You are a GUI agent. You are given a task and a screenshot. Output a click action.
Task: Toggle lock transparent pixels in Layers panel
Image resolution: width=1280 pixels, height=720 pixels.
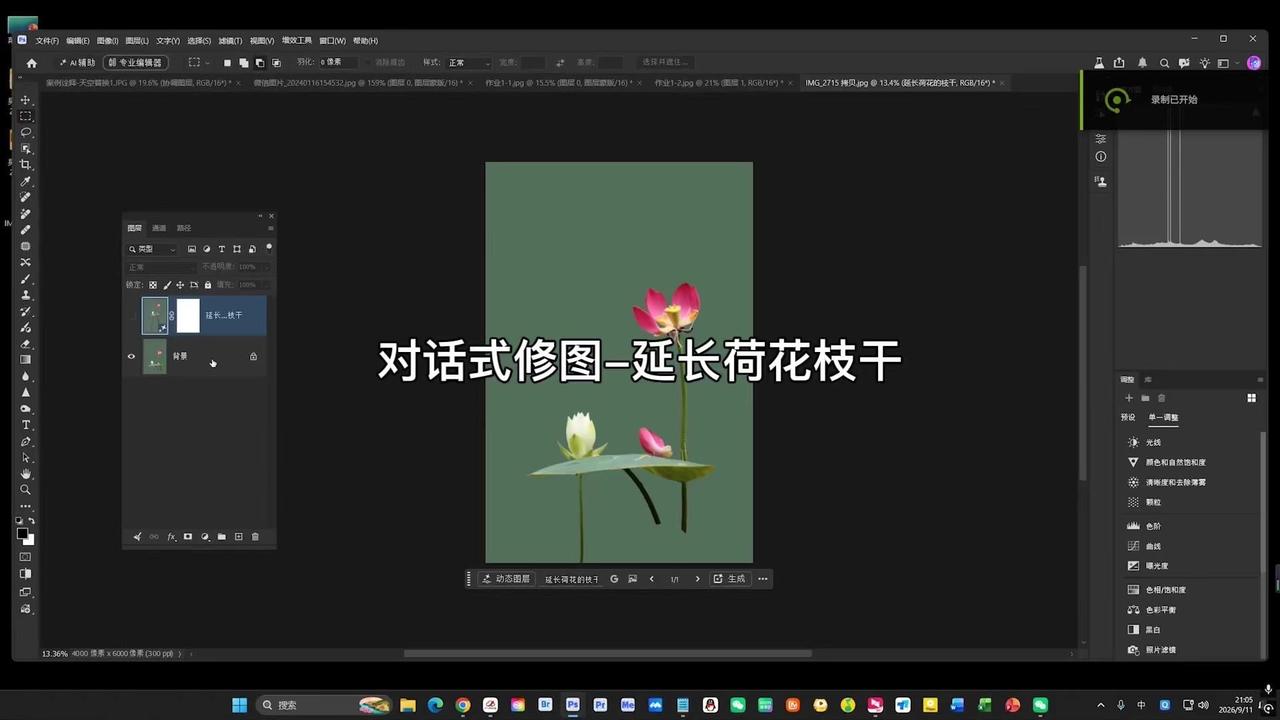(153, 285)
